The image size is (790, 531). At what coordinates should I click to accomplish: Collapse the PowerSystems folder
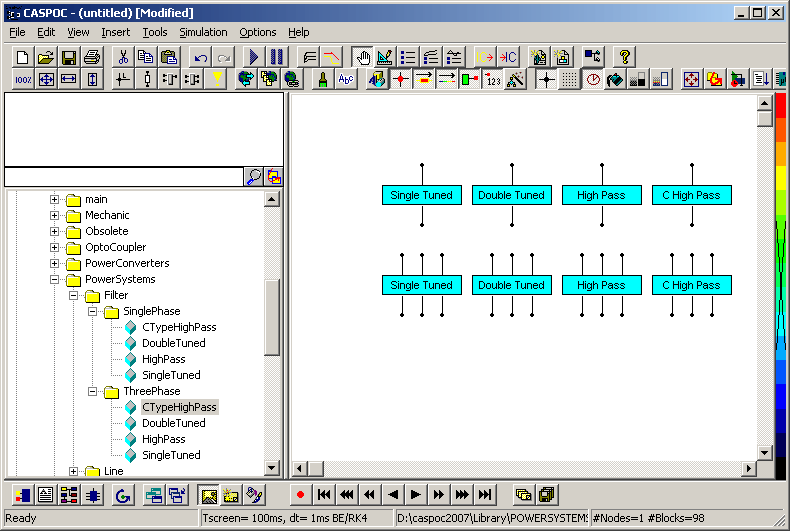pos(54,280)
